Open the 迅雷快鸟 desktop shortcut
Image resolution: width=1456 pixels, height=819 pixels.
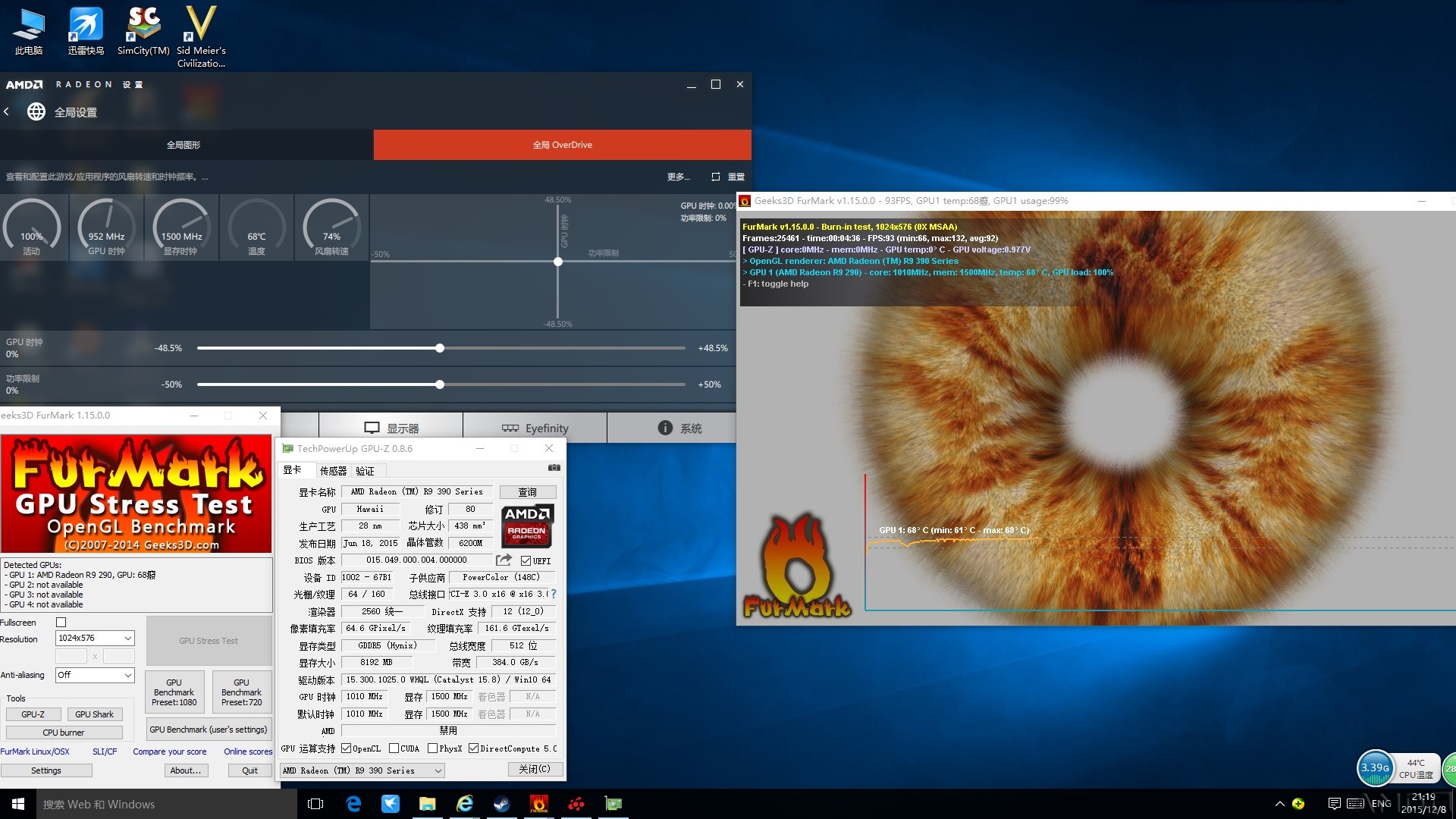click(x=86, y=32)
